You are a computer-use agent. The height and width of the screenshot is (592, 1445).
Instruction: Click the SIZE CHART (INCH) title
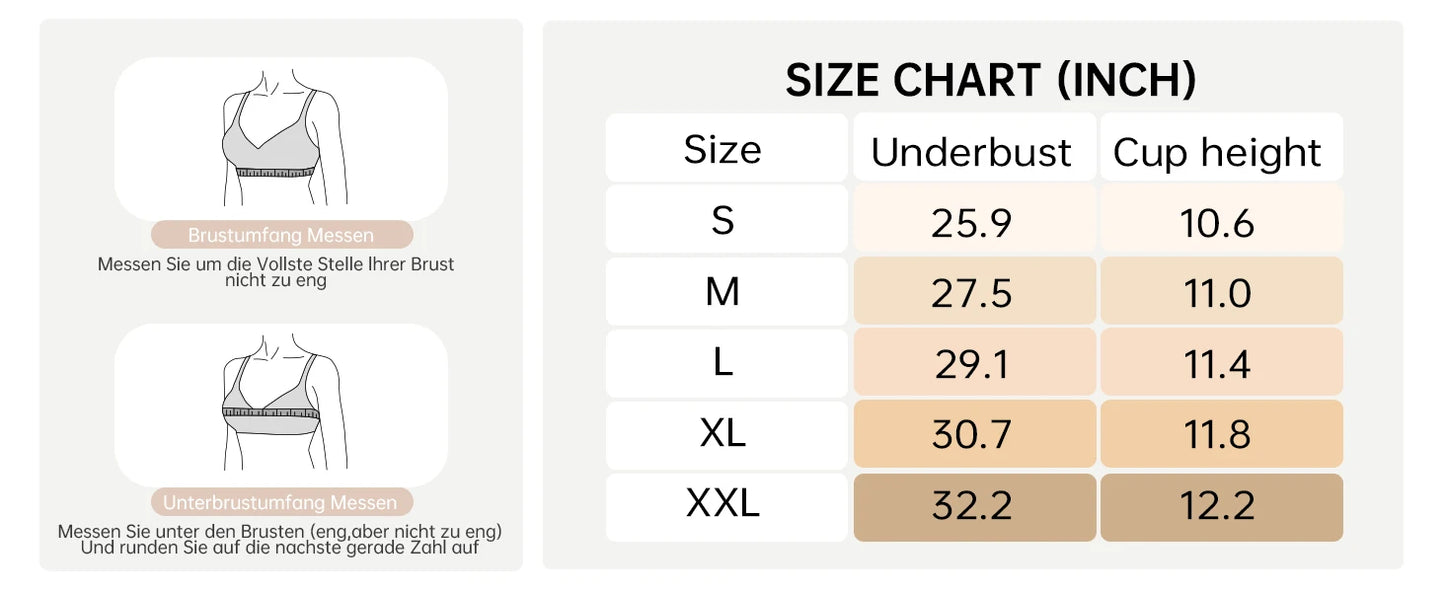(990, 80)
